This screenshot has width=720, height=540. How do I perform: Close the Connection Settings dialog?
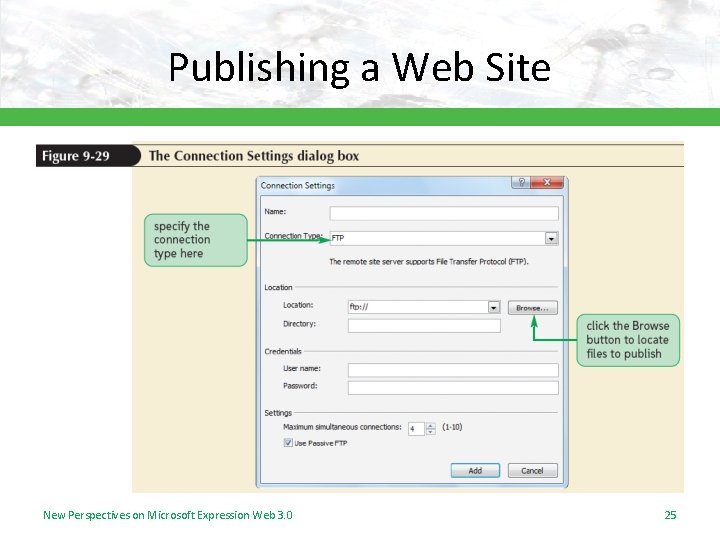point(547,182)
